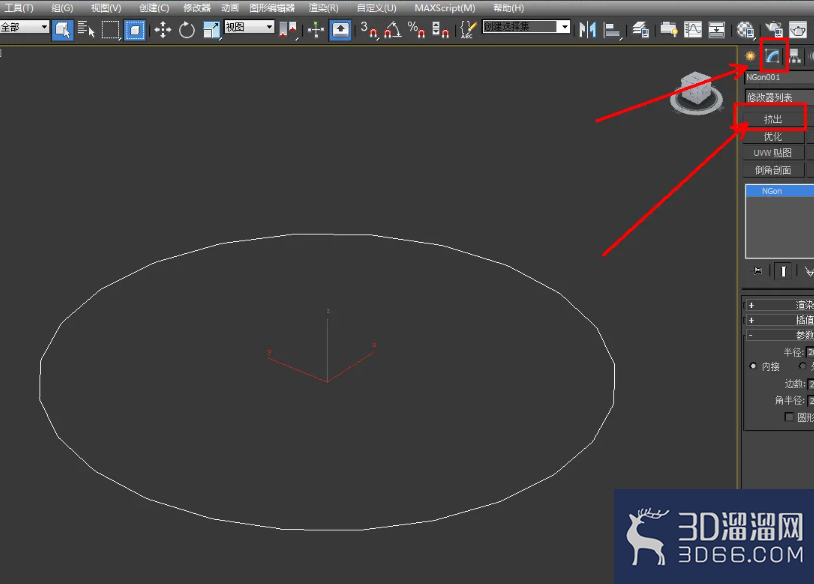Screen dimensions: 814x584
Task: Activate Select and Move tool
Action: coord(162,30)
